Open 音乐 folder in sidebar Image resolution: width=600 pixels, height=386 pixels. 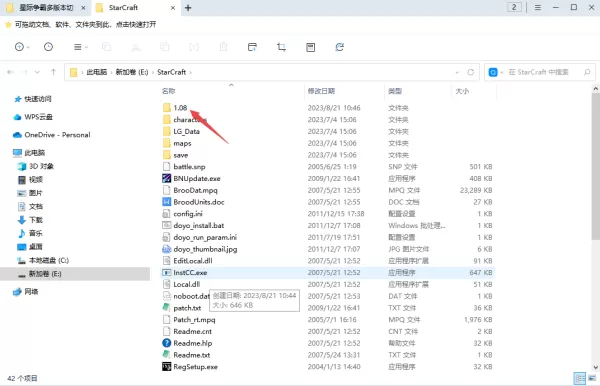tap(36, 233)
